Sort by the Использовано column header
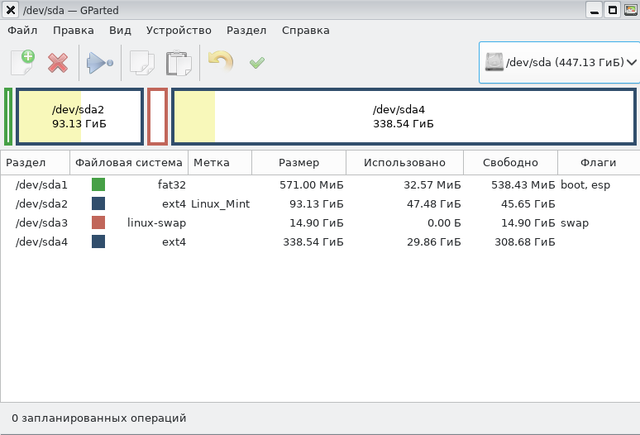This screenshot has width=640, height=435. pyautogui.click(x=404, y=162)
